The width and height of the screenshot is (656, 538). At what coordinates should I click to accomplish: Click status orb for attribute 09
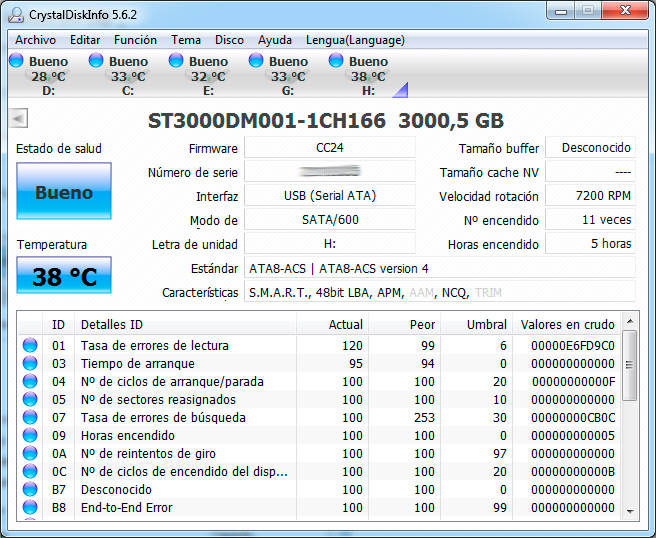coord(30,436)
